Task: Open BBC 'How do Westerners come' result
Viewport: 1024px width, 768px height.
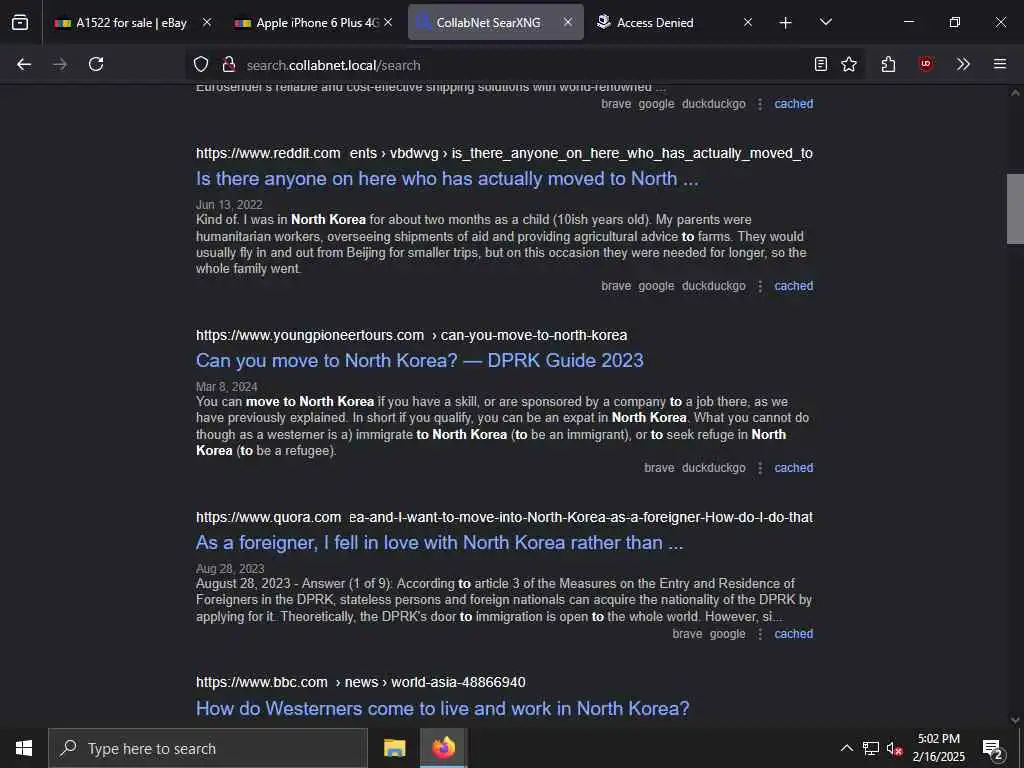Action: (x=443, y=709)
